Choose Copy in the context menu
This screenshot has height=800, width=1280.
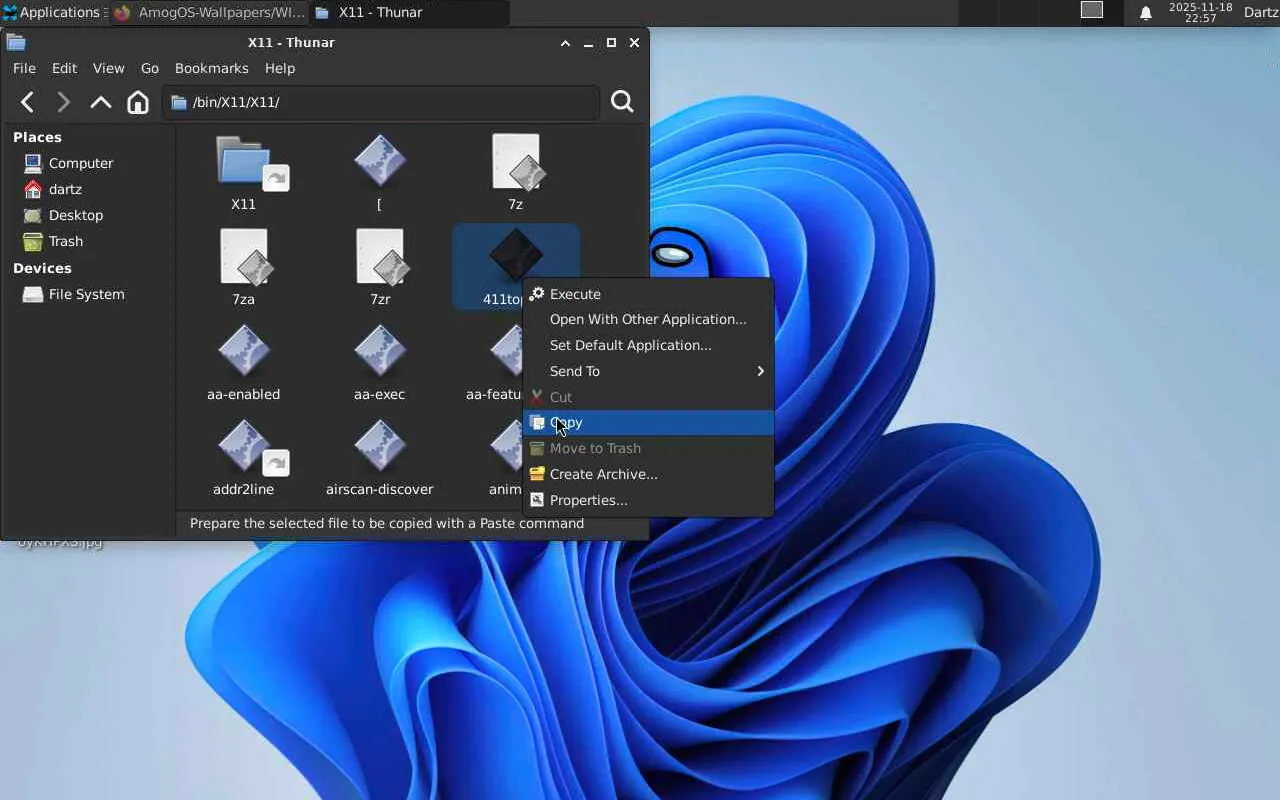(x=648, y=422)
